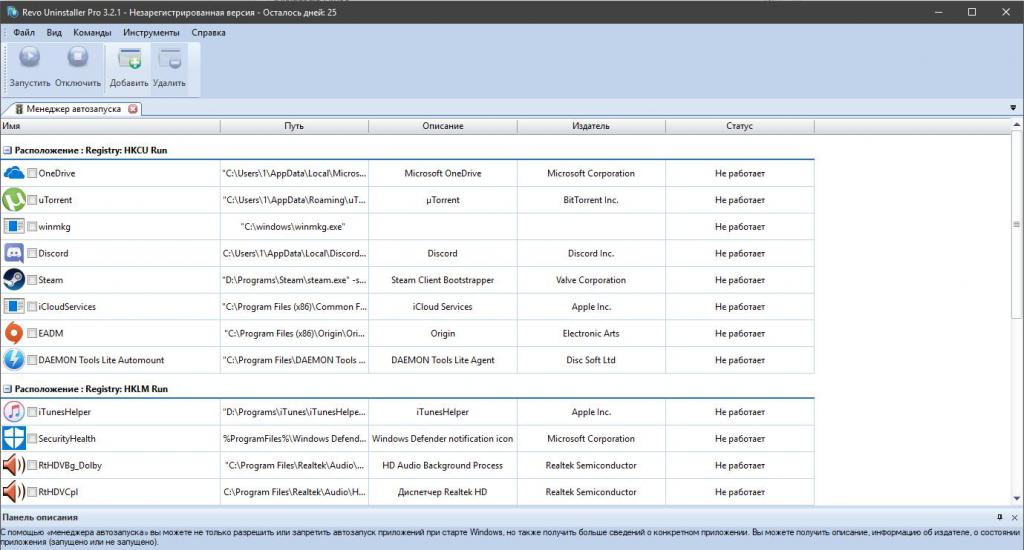Click the Steam app icon
Screen dimensions: 1024x550
(14, 280)
